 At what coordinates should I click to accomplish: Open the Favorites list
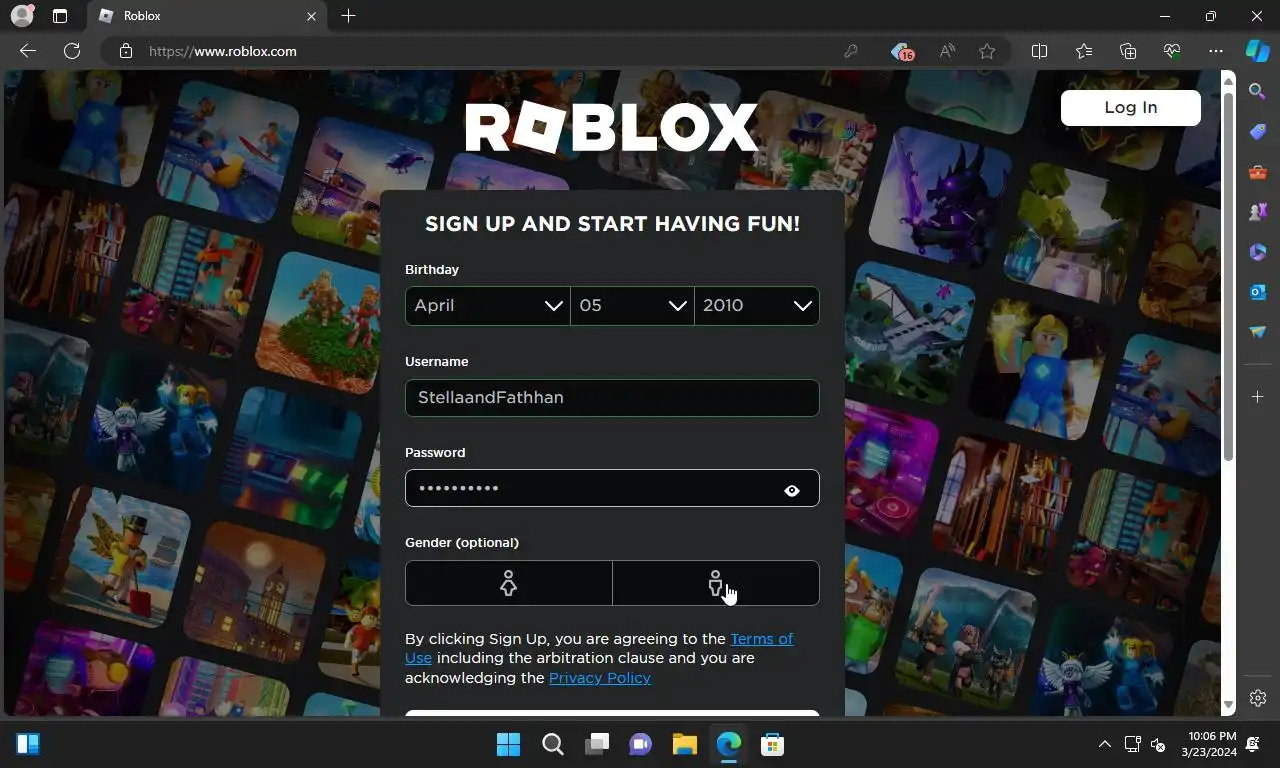click(x=1084, y=51)
